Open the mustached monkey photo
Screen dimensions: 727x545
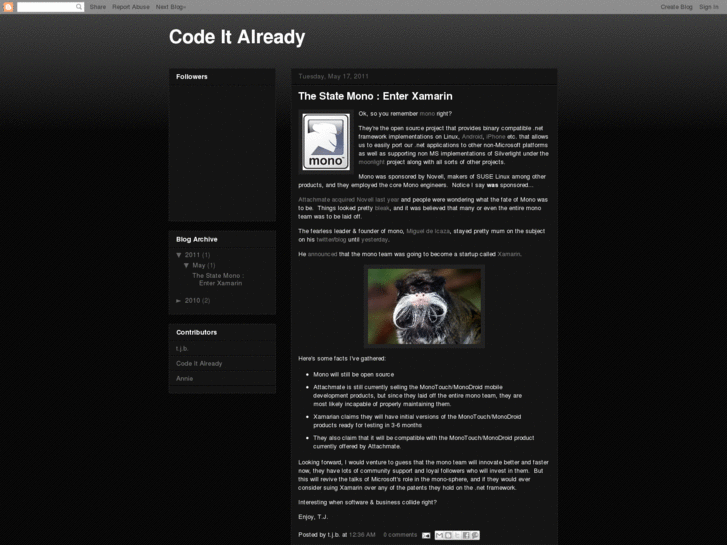(x=424, y=306)
